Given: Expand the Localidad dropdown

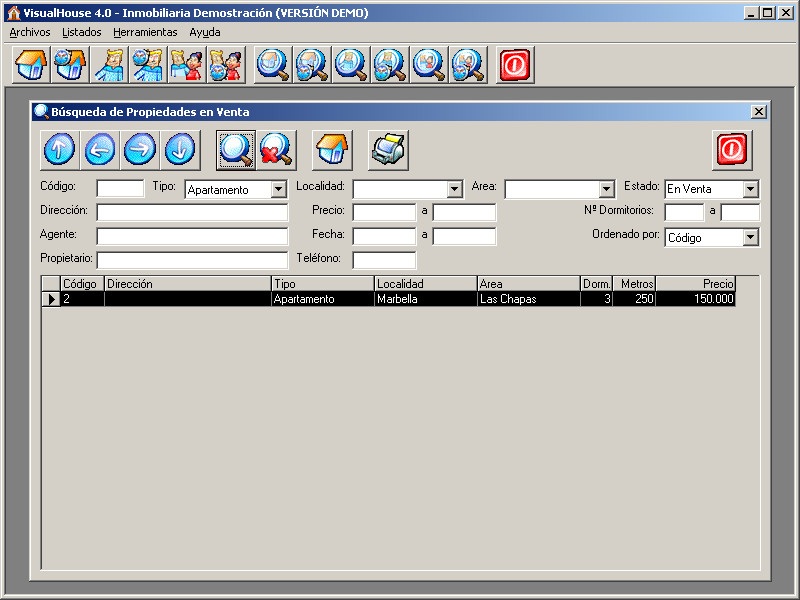Looking at the screenshot, I should click(x=454, y=189).
